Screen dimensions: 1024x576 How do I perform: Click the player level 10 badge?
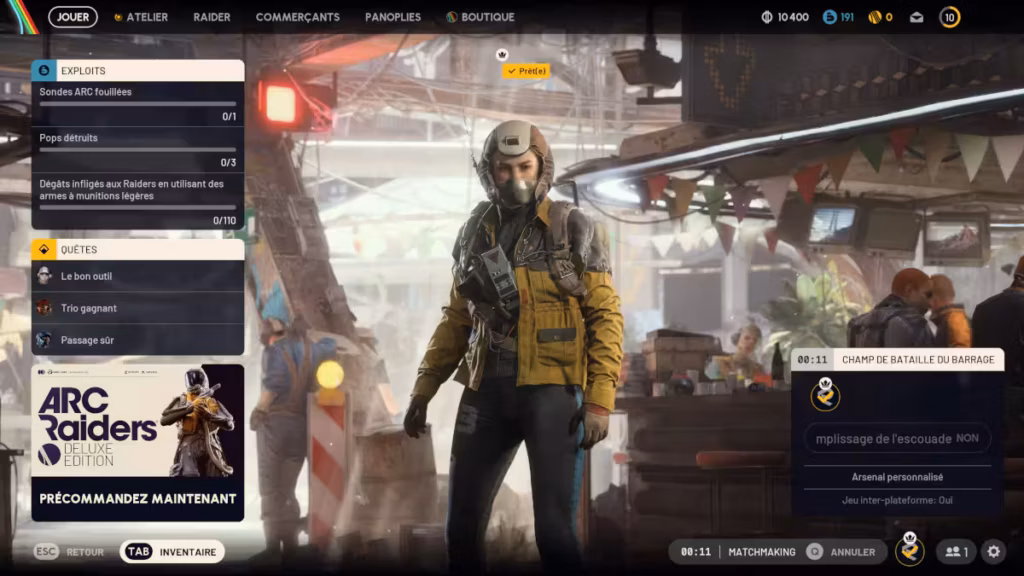[950, 17]
